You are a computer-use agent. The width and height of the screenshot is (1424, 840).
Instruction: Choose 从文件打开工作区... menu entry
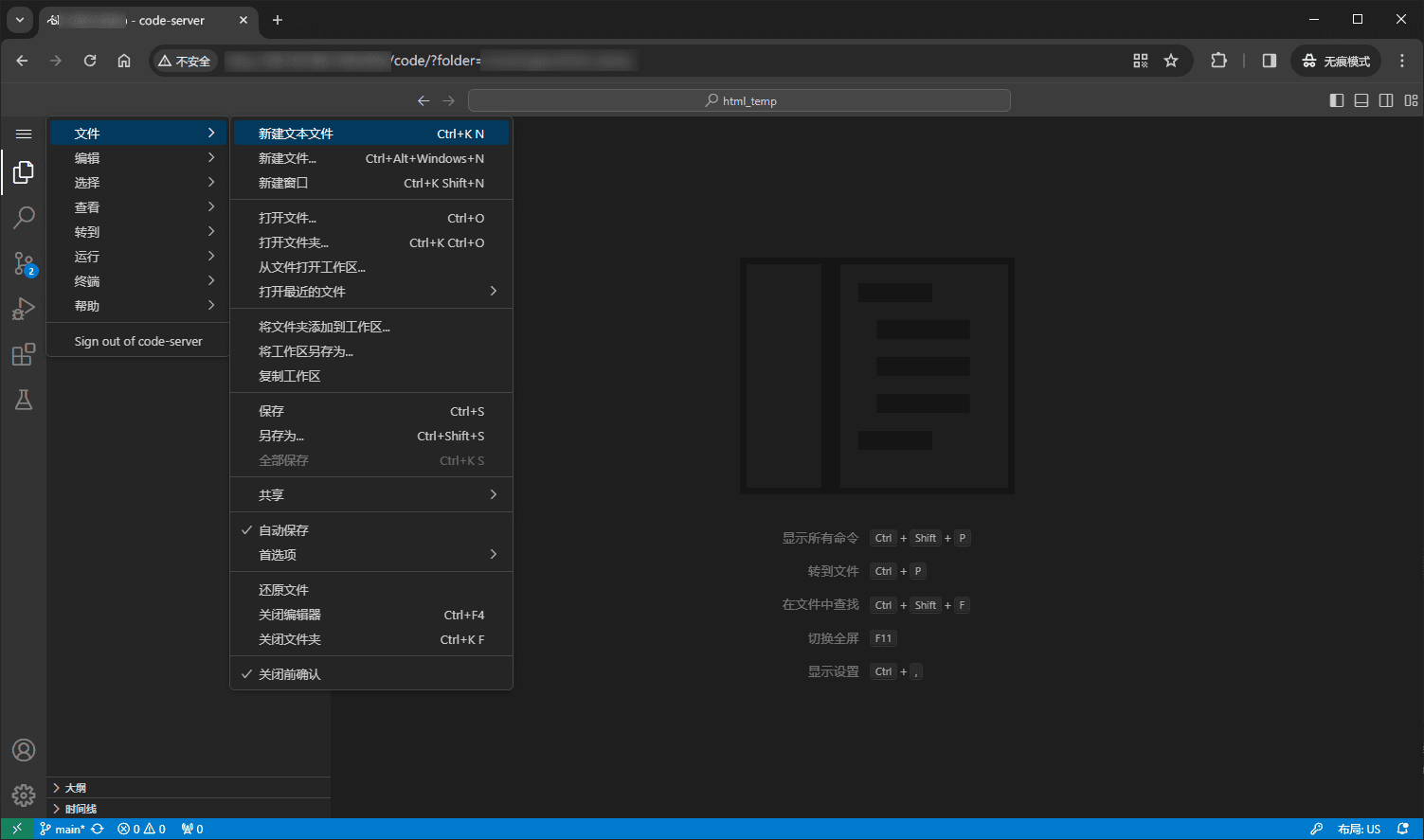[x=371, y=267]
